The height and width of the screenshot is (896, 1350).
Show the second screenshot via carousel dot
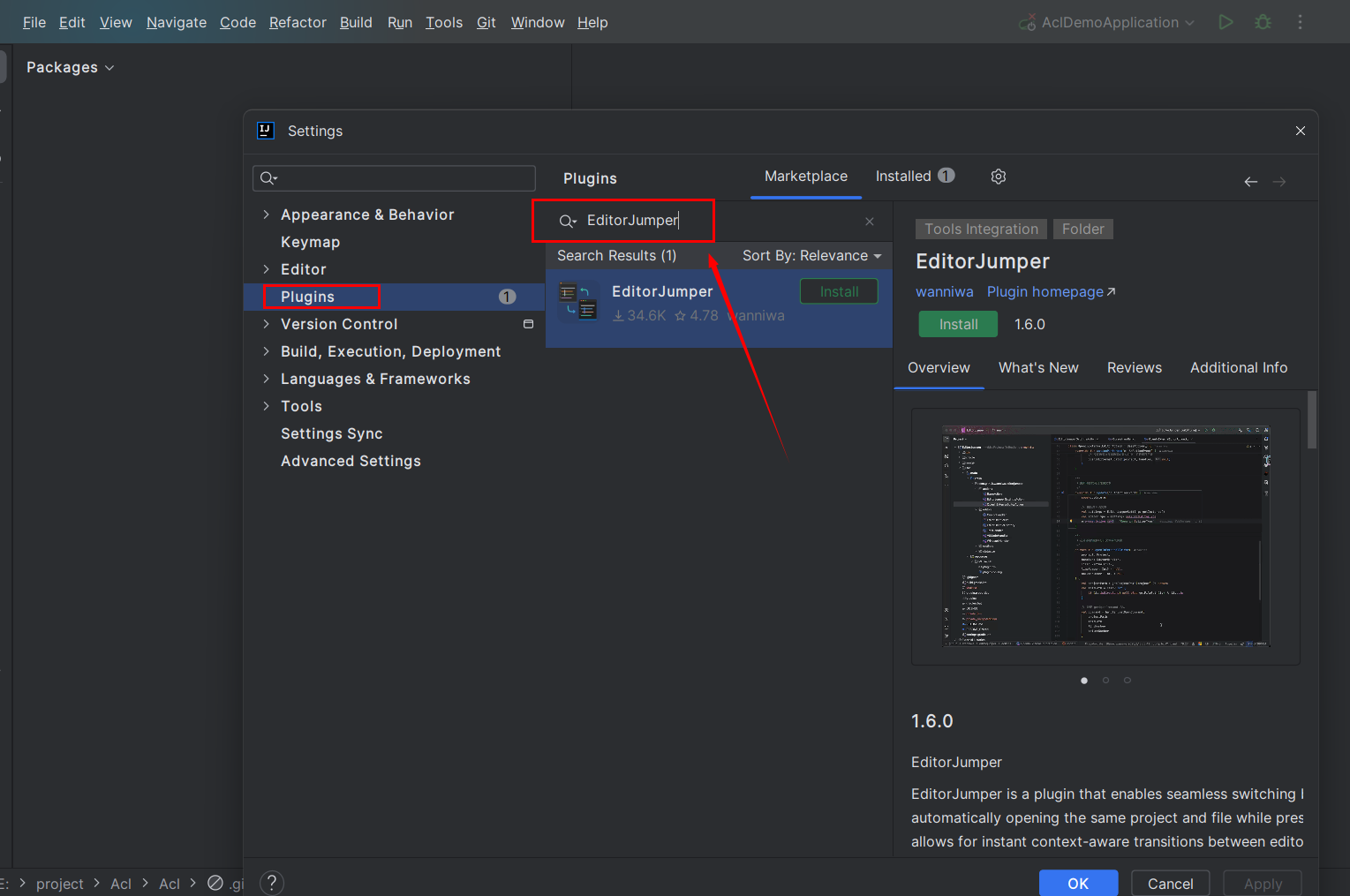point(1105,681)
